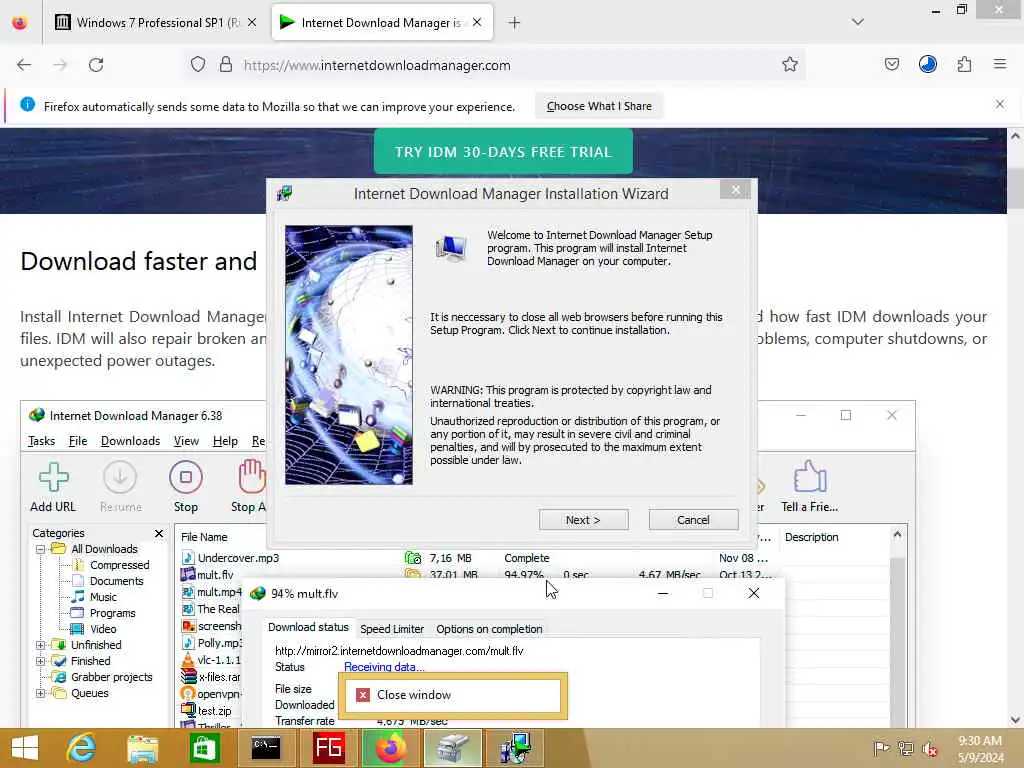Switch to Options on completion tab
1024x768 pixels.
point(489,629)
